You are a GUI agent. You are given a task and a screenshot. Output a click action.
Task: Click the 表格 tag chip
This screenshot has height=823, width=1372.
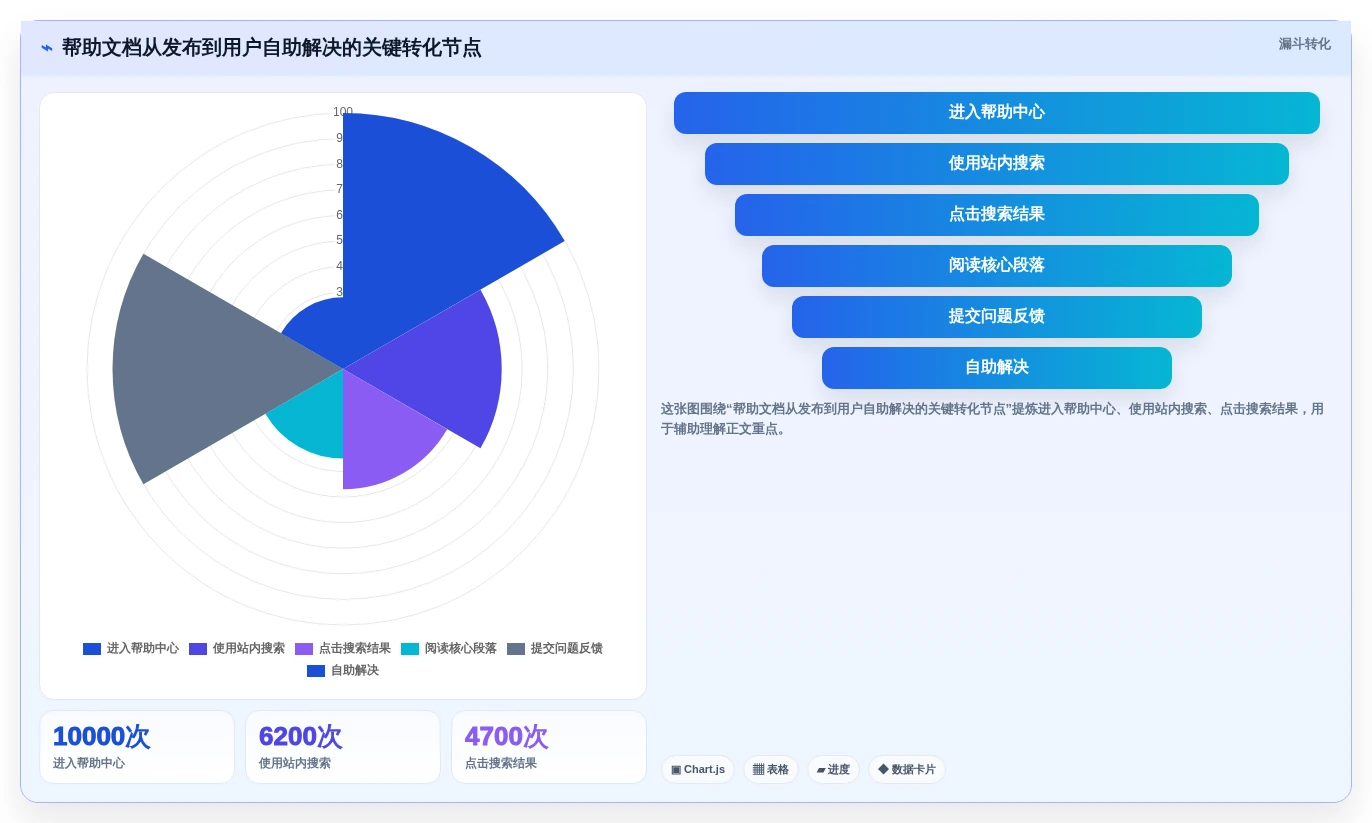[x=771, y=770]
